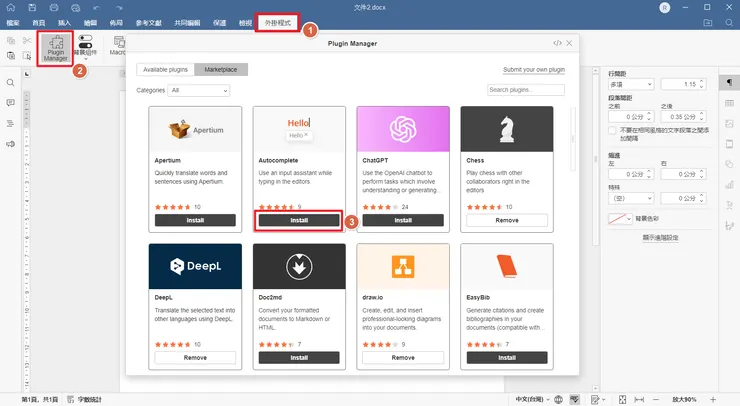Set document language via the globe icon

tap(558, 399)
